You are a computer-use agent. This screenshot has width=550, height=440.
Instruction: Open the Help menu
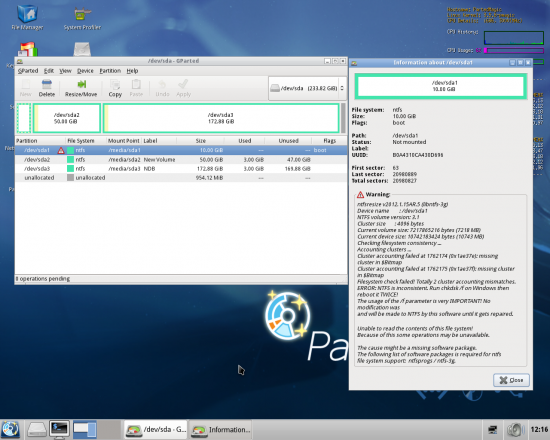pyautogui.click(x=132, y=71)
